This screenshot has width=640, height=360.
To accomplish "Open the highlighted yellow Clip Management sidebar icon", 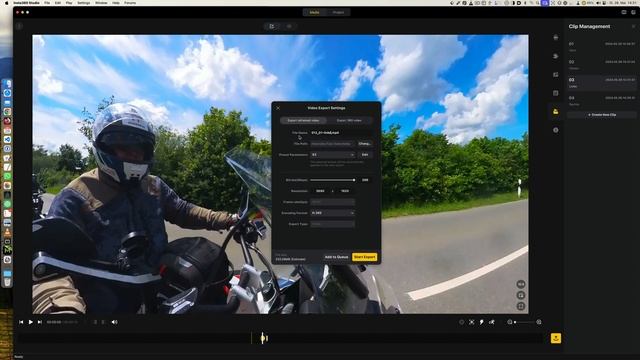I will 556,111.
